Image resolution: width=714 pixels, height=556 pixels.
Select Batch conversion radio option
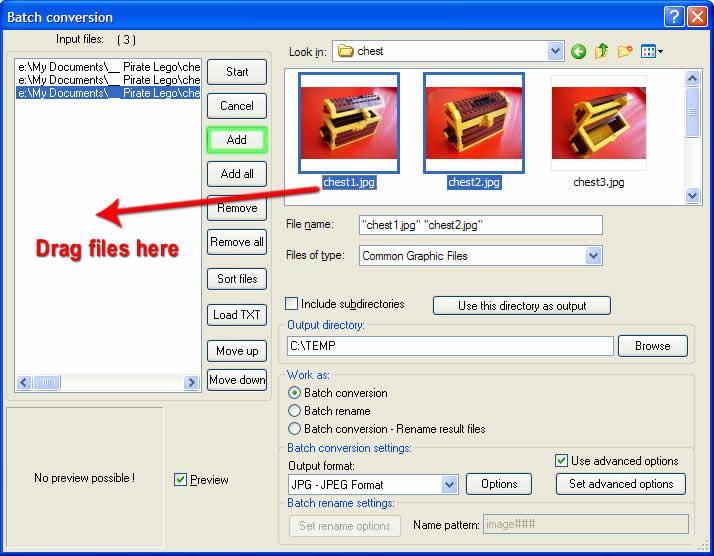[295, 393]
